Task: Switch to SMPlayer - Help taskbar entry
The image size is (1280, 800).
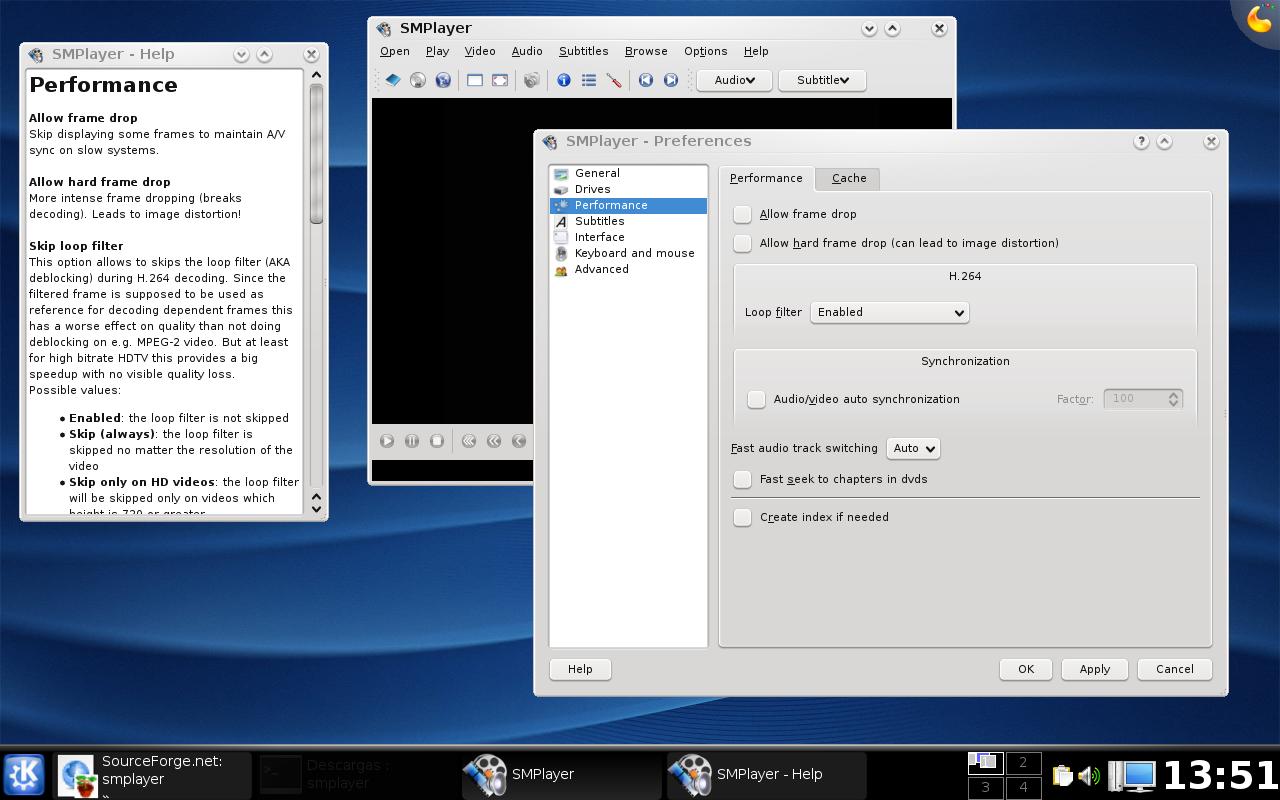Action: (x=766, y=775)
